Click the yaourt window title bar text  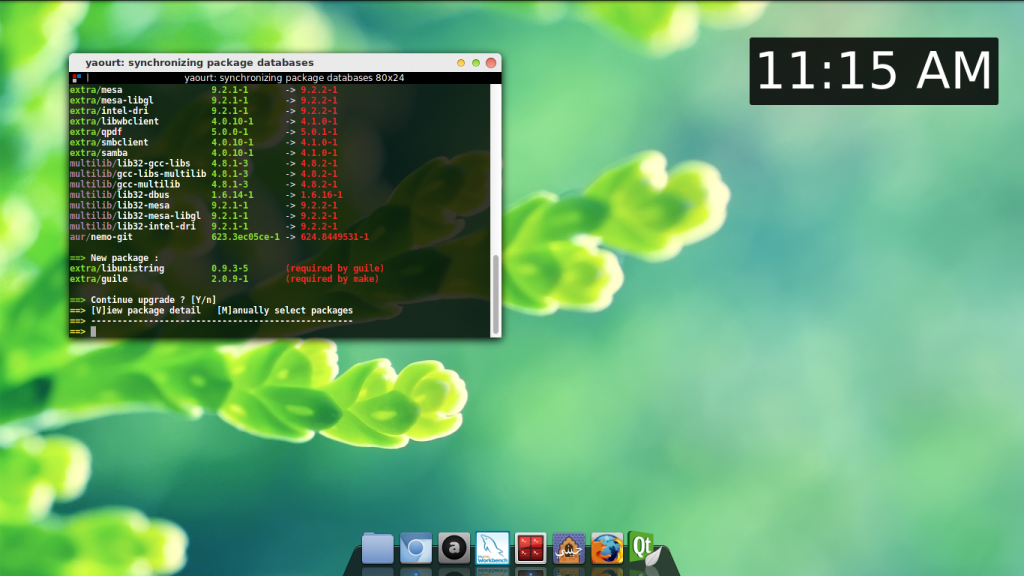point(199,62)
